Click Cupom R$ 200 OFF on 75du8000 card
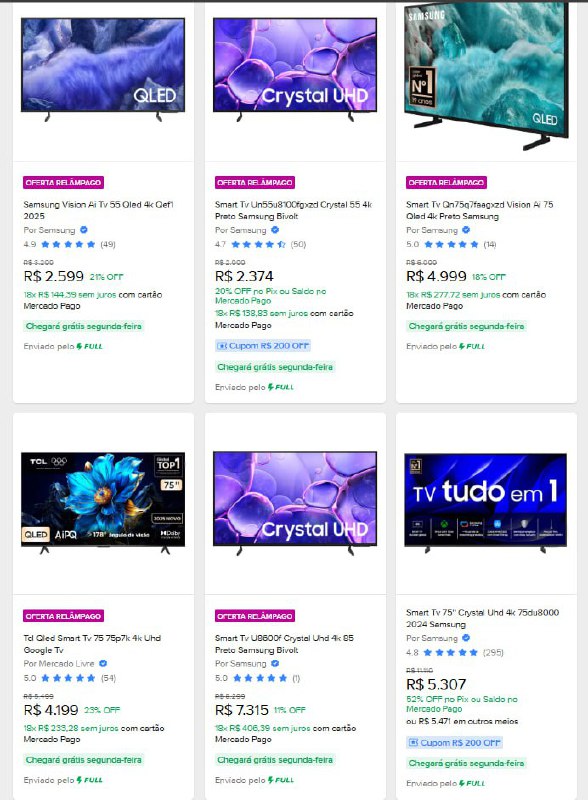Screen dimensions: 588x800 point(455,743)
